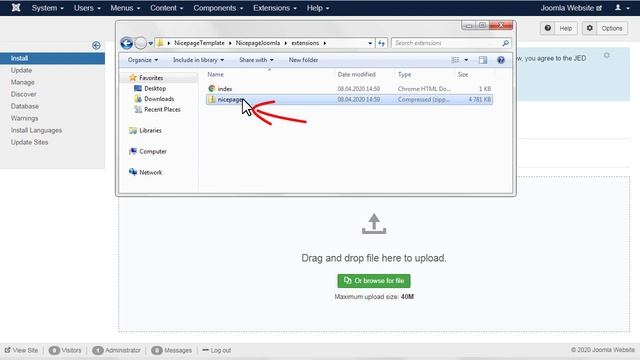Expand the address bar history dropdown

[370, 43]
